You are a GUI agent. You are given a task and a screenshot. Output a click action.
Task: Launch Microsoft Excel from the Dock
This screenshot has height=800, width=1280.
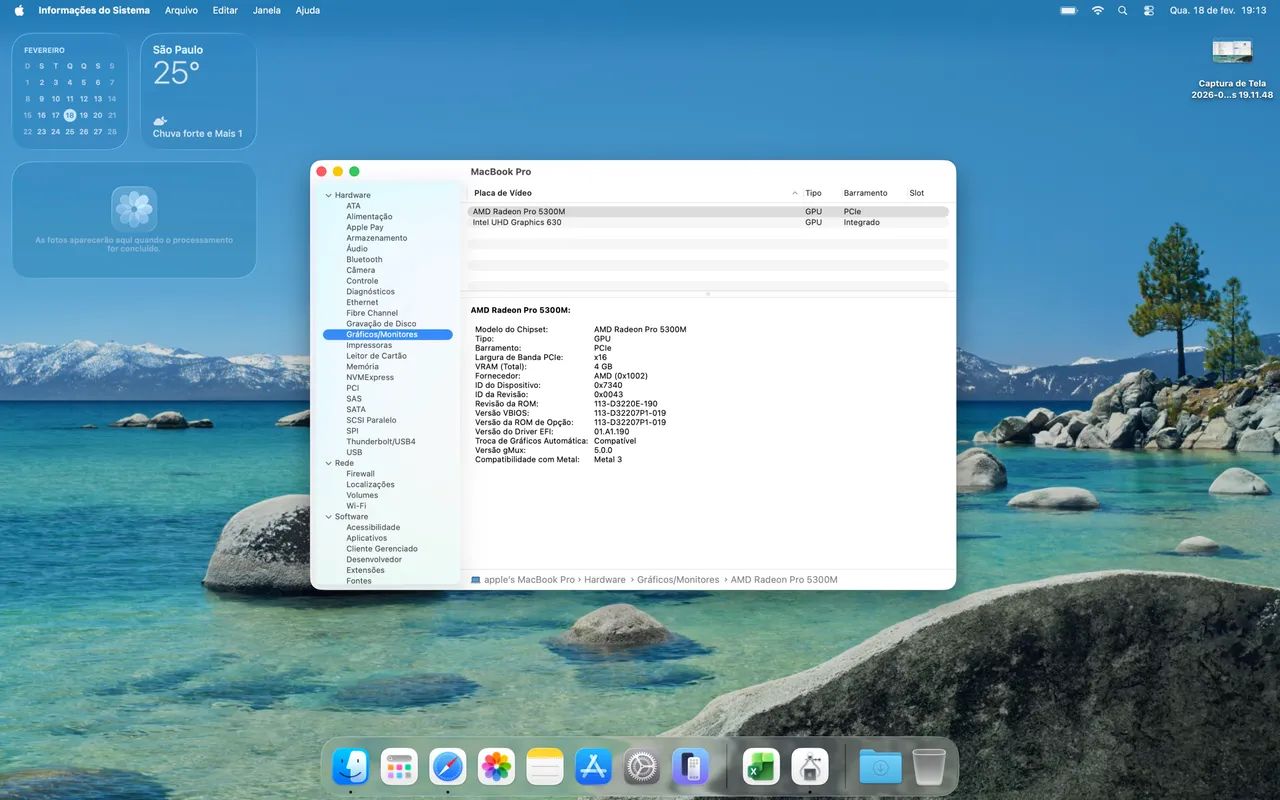coord(760,766)
